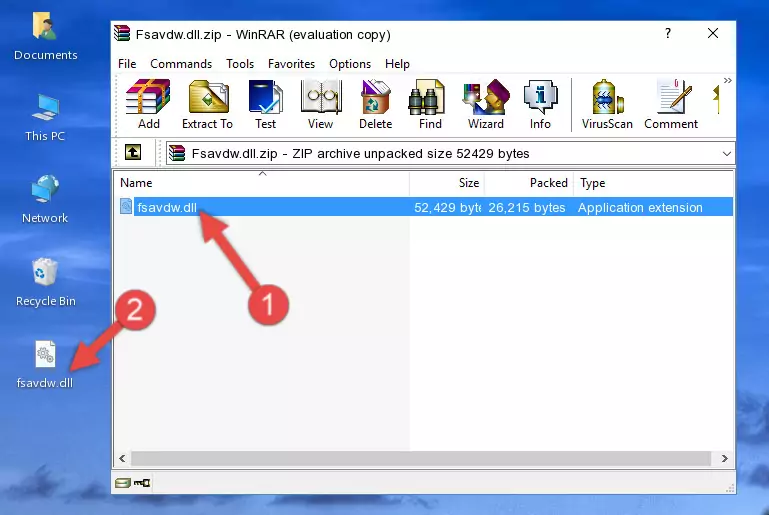Expand hidden toolbar items chevron
The width and height of the screenshot is (769, 515).
point(727,80)
